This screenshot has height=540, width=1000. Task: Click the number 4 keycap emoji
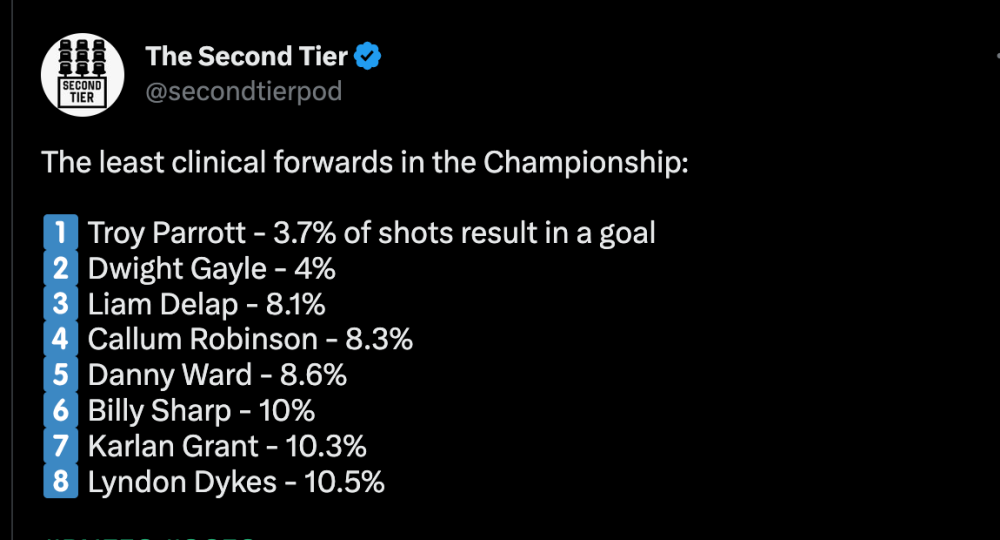[x=60, y=340]
